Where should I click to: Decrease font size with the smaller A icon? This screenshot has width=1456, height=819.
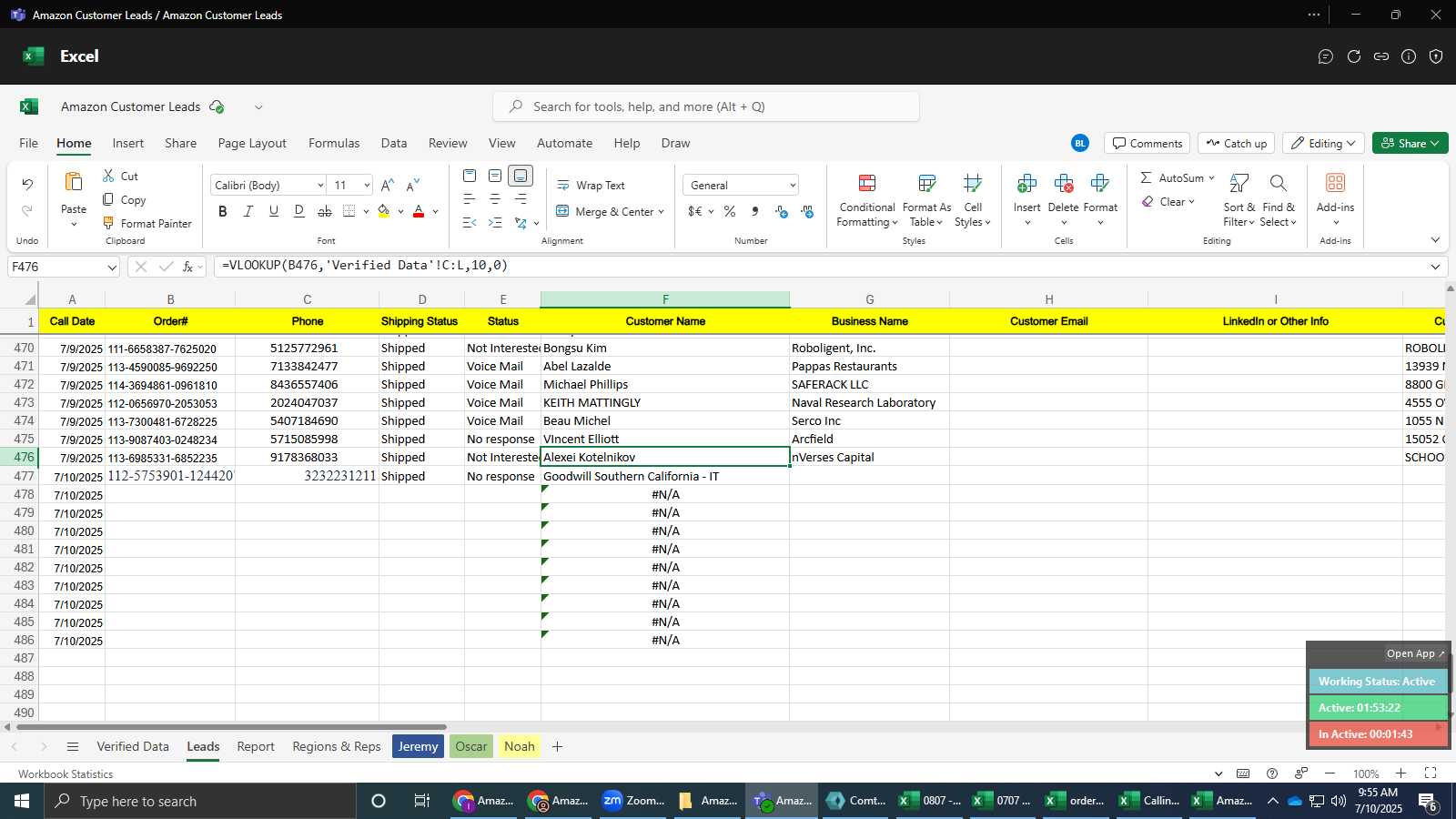pyautogui.click(x=413, y=185)
